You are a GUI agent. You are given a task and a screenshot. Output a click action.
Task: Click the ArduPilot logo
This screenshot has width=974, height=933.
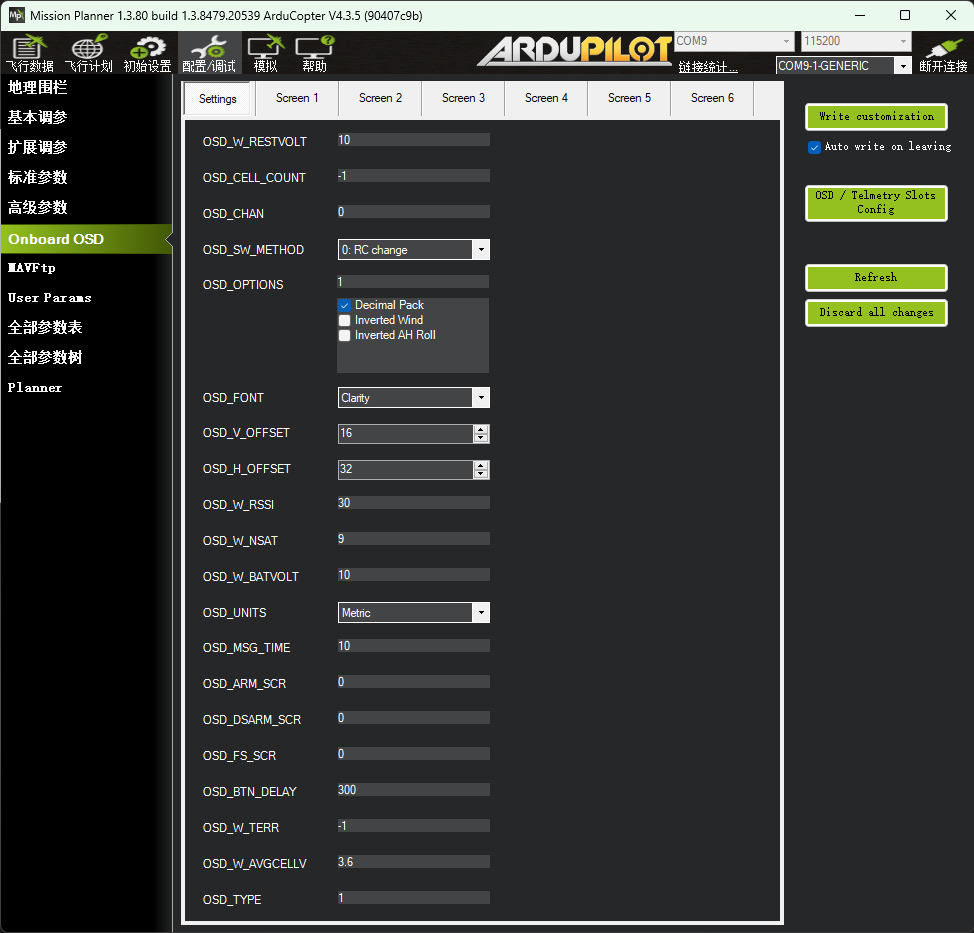click(x=574, y=51)
